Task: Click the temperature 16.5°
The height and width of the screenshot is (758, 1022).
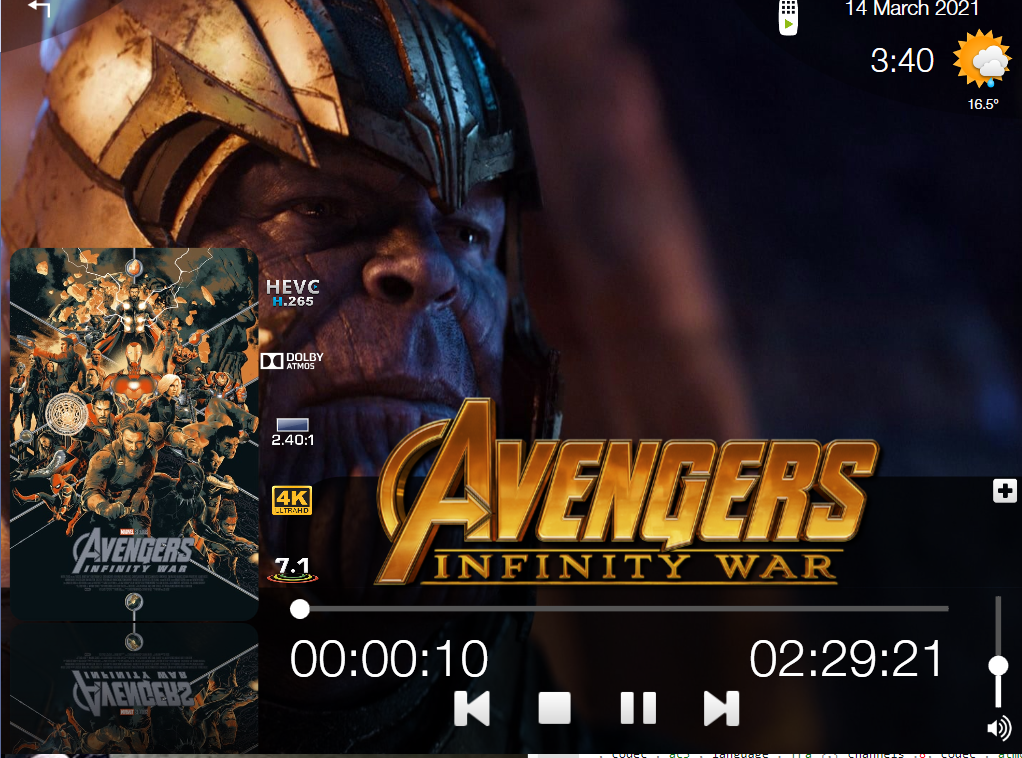Action: (983, 104)
